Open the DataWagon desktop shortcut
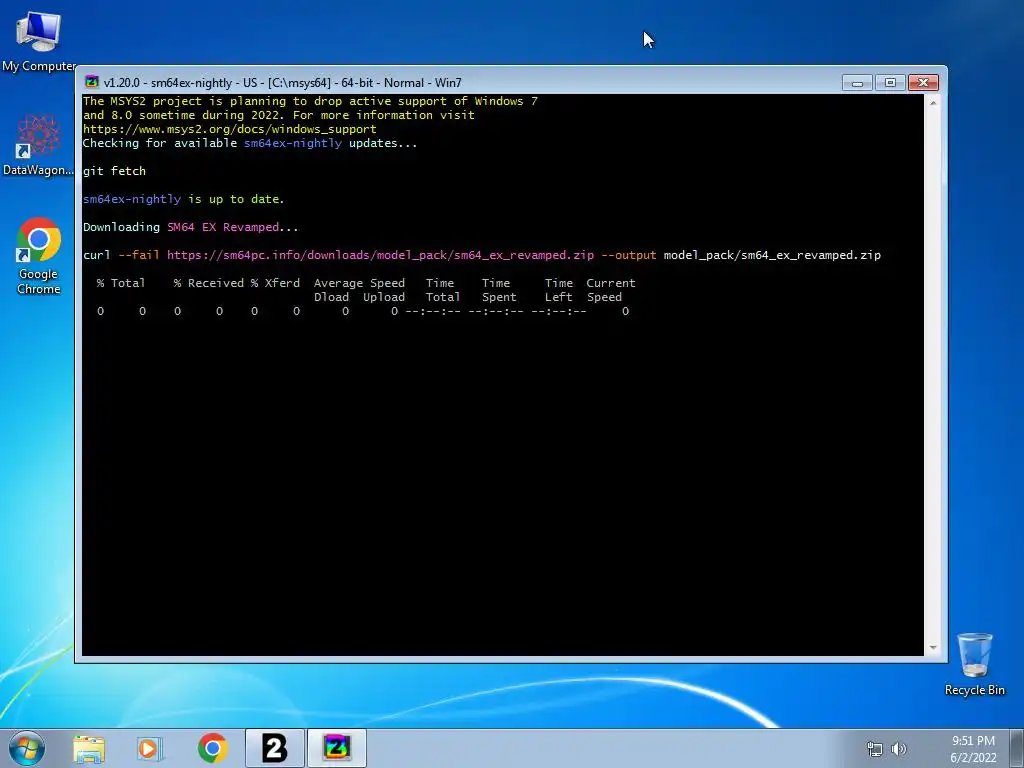The image size is (1024, 768). tap(38, 145)
